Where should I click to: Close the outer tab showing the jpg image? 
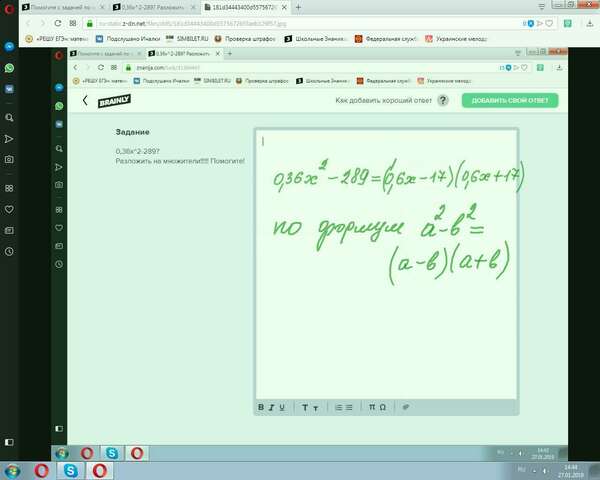pyautogui.click(x=284, y=7)
